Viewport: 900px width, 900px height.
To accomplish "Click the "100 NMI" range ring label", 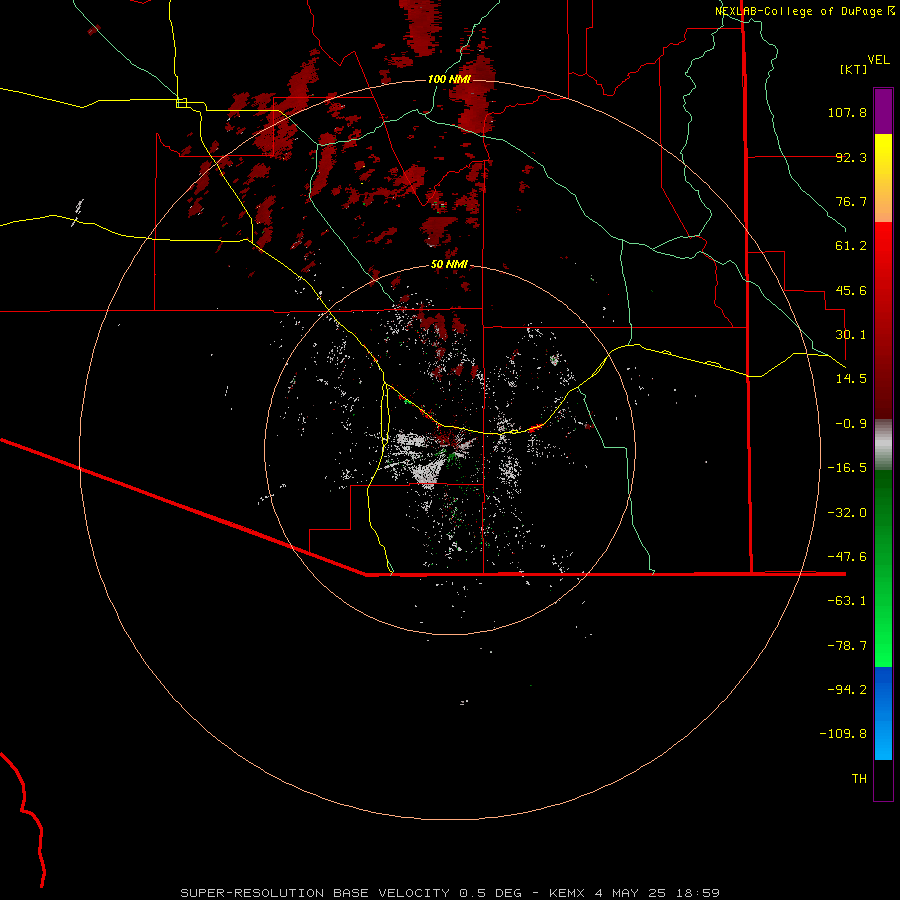I will coord(449,79).
